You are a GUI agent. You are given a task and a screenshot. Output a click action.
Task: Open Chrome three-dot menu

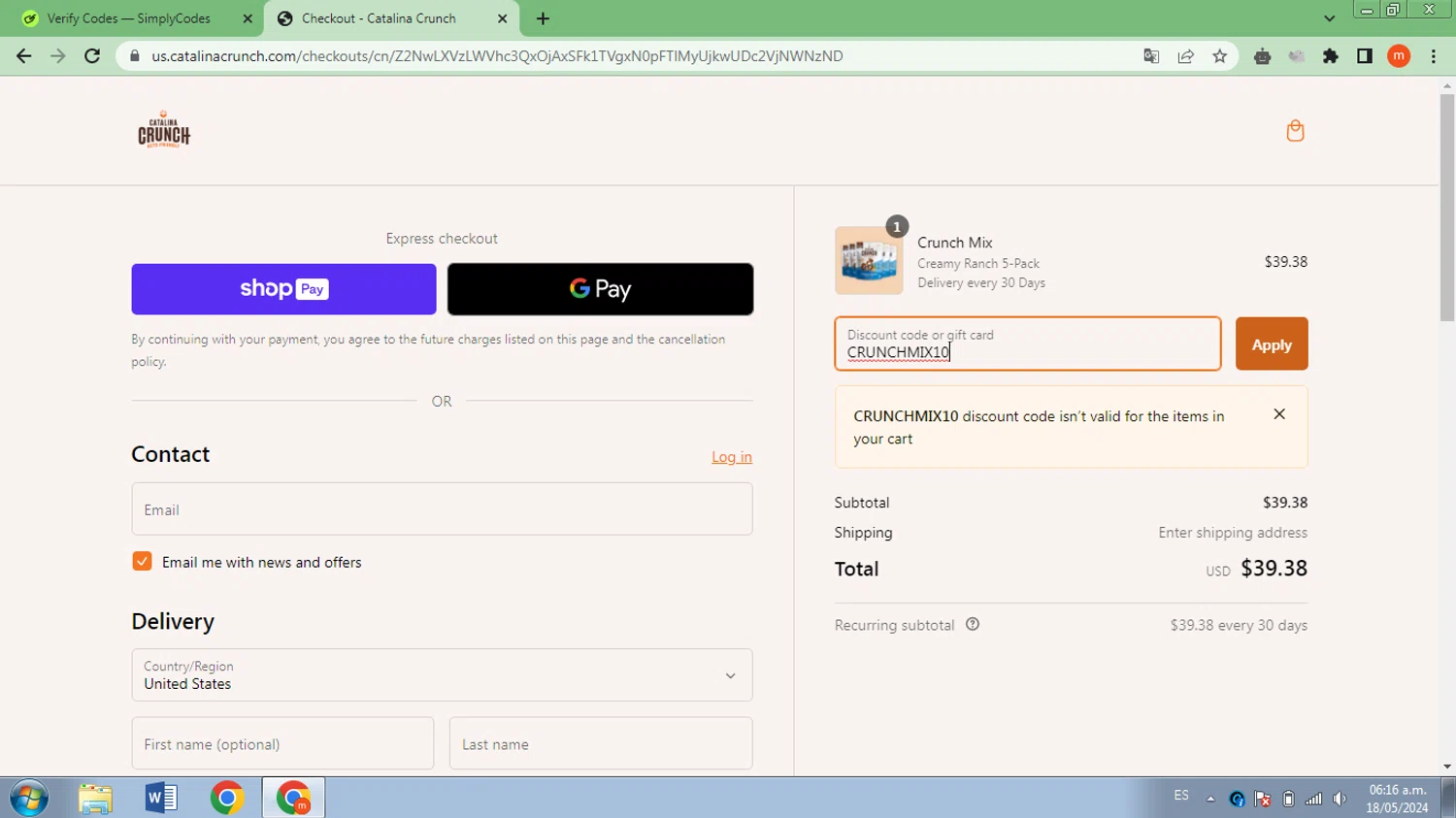[x=1434, y=56]
